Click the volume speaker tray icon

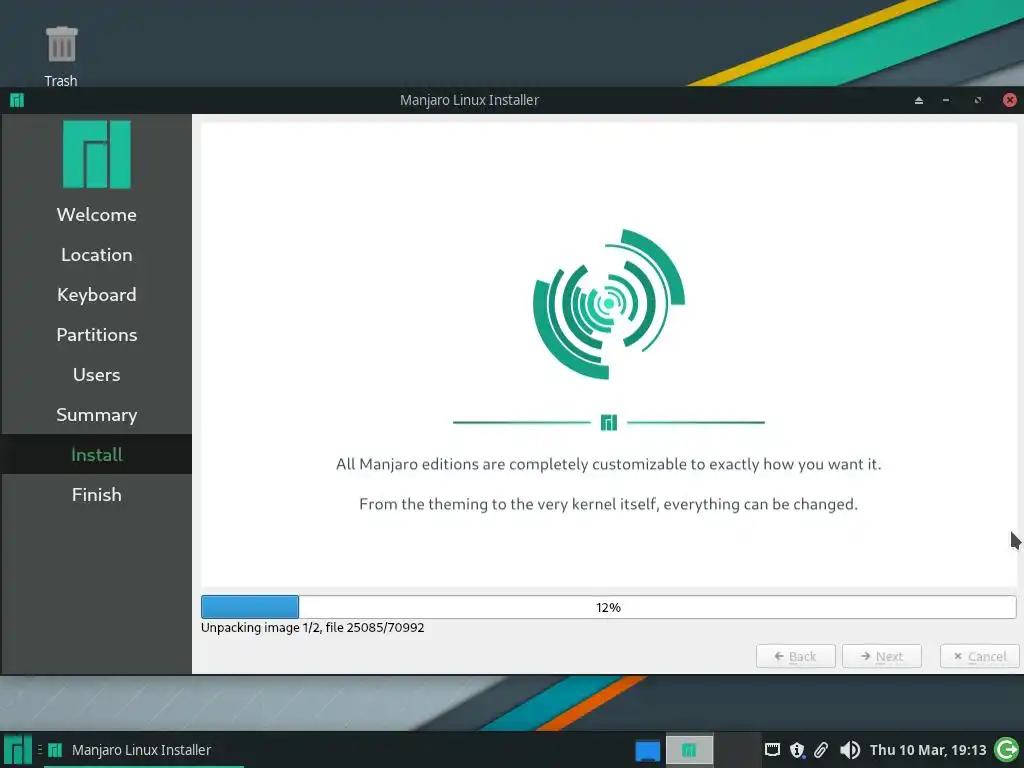850,750
